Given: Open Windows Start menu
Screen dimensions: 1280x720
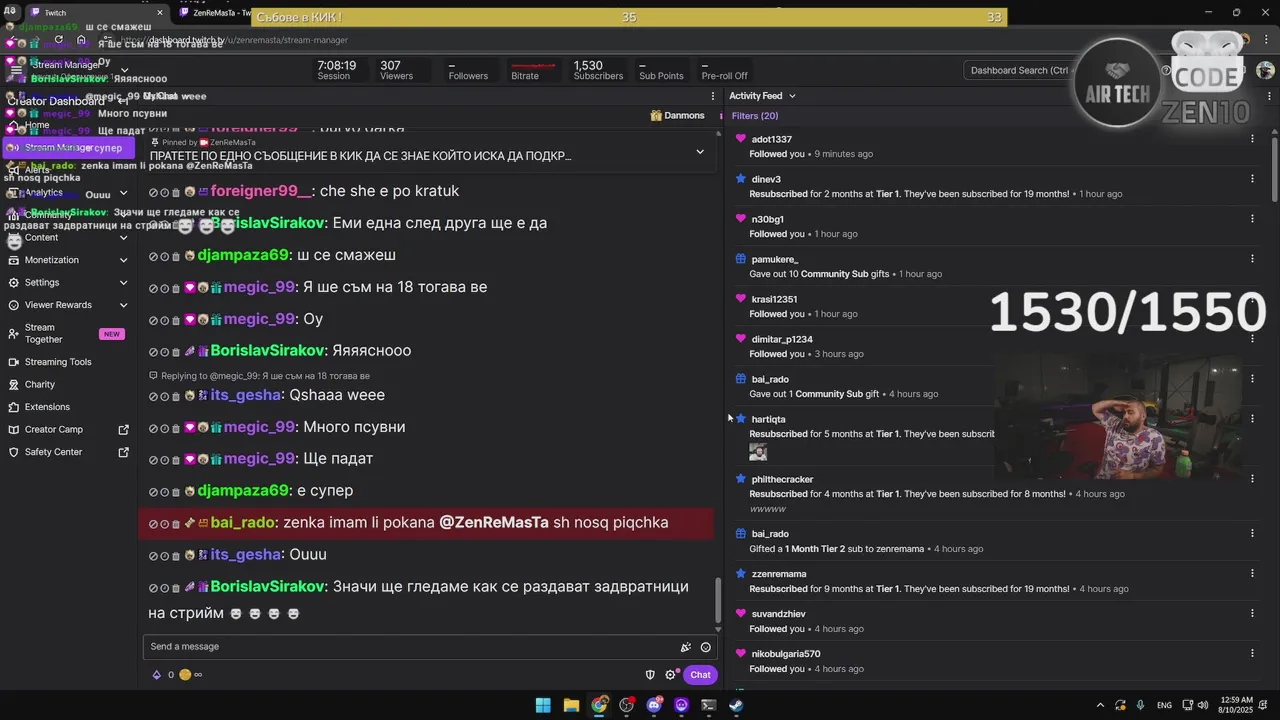Looking at the screenshot, I should pyautogui.click(x=543, y=705).
